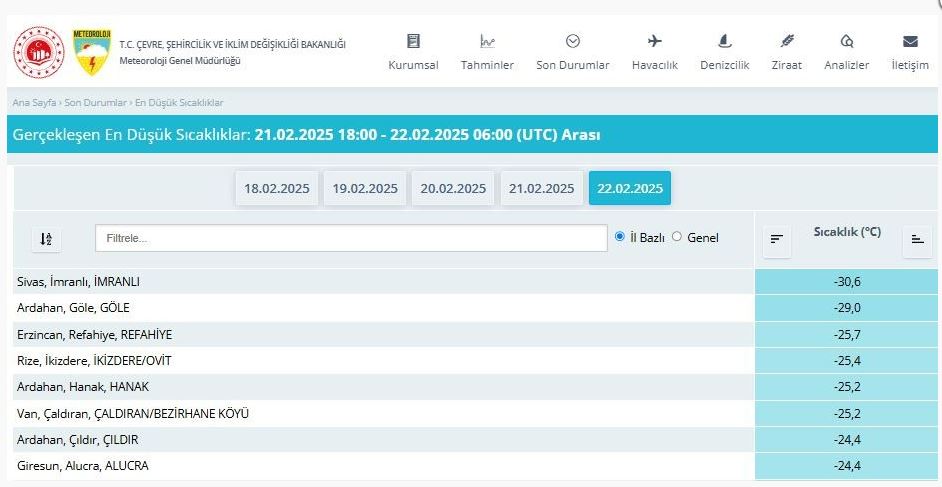Sort temperature ascending using right sort button
This screenshot has height=487, width=942.
tap(916, 239)
